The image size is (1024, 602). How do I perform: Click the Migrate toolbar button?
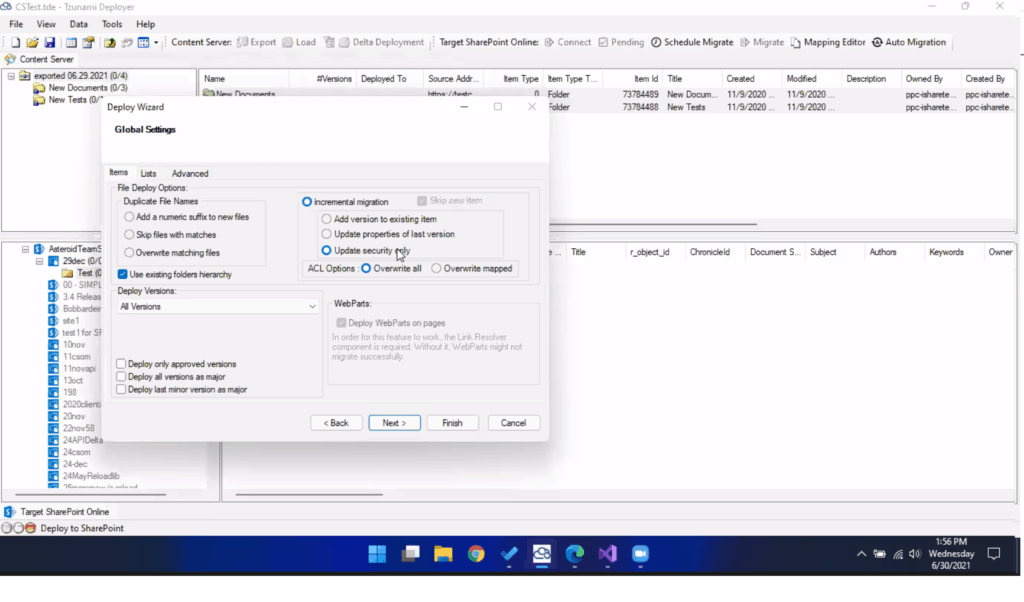[x=761, y=42]
